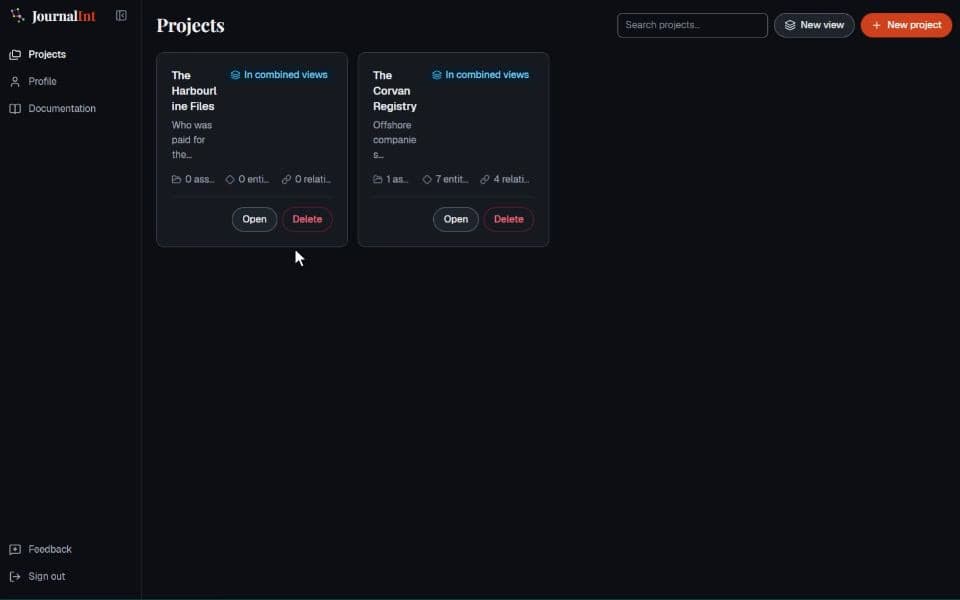The image size is (960, 600).
Task: Collapse the sidebar with the panel icon
Action: (121, 16)
